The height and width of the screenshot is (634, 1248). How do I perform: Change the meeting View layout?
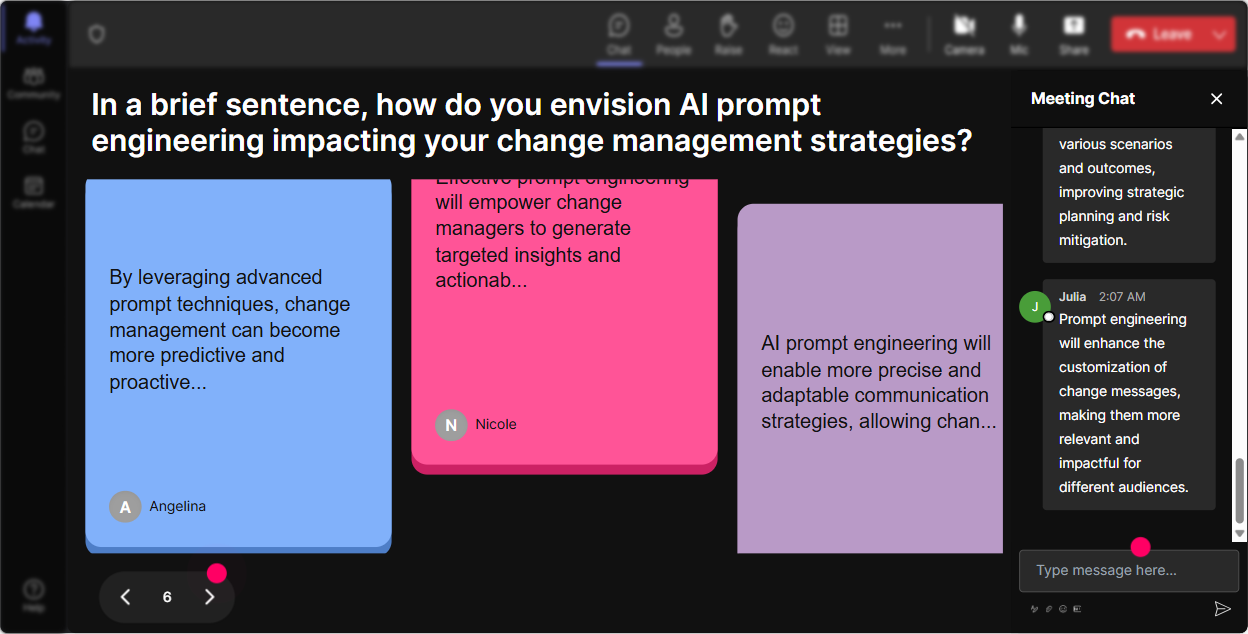(838, 35)
